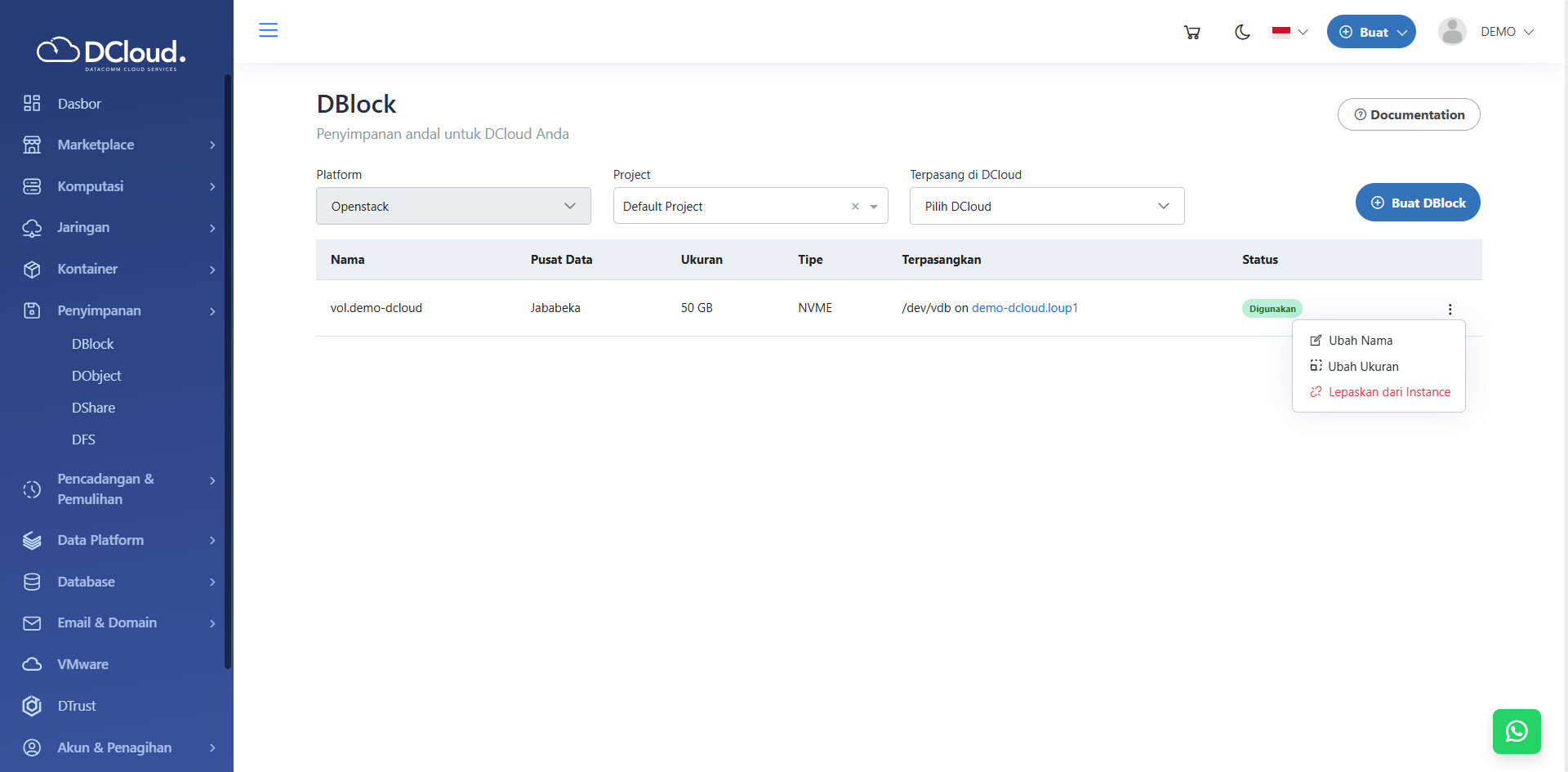Viewport: 1568px width, 772px height.
Task: Open the shopping cart icon
Action: pos(1192,33)
